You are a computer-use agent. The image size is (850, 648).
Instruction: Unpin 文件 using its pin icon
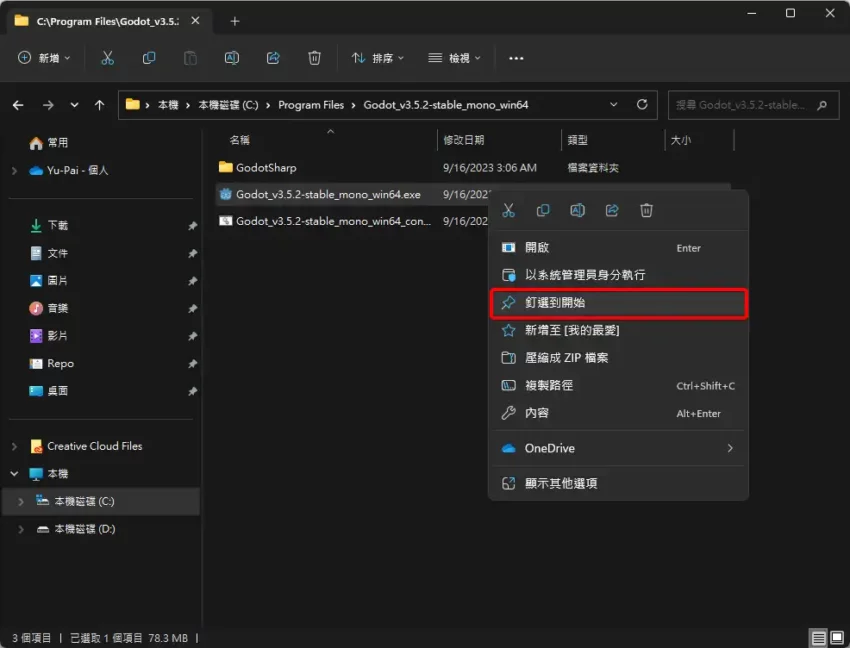tap(192, 253)
